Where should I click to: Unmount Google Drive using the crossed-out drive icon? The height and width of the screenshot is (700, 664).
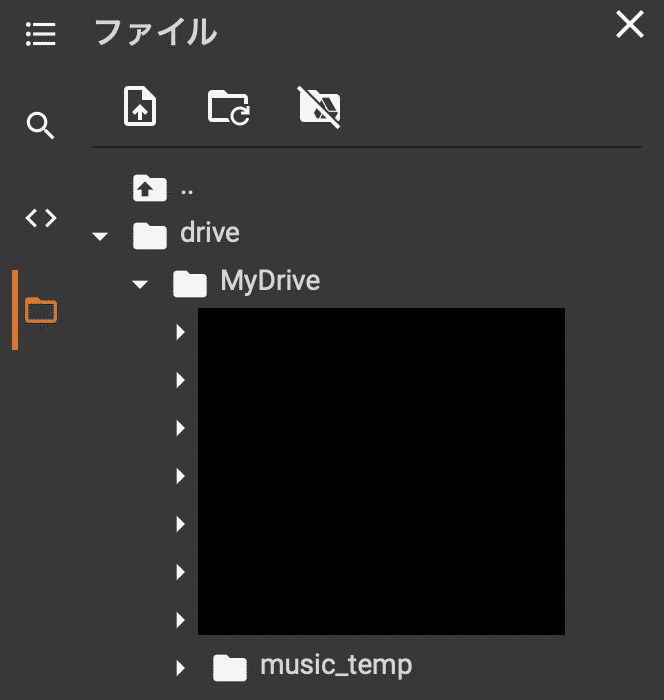pyautogui.click(x=320, y=105)
